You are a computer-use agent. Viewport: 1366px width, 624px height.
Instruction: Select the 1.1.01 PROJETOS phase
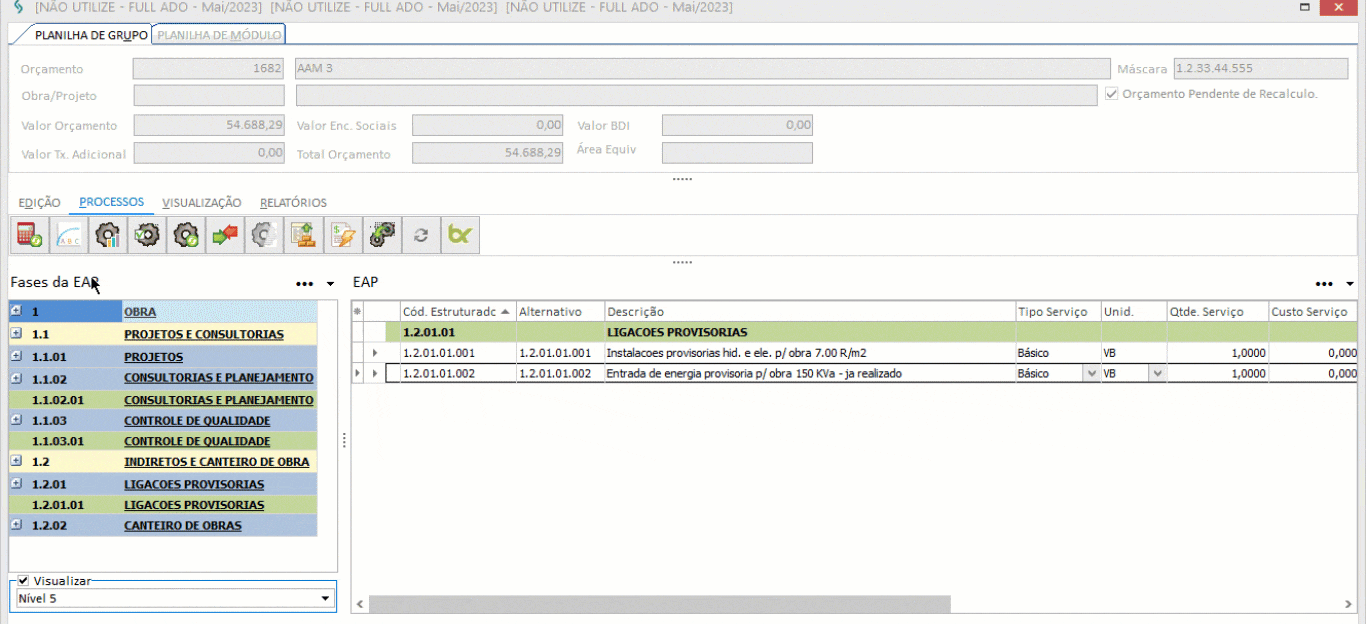153,356
